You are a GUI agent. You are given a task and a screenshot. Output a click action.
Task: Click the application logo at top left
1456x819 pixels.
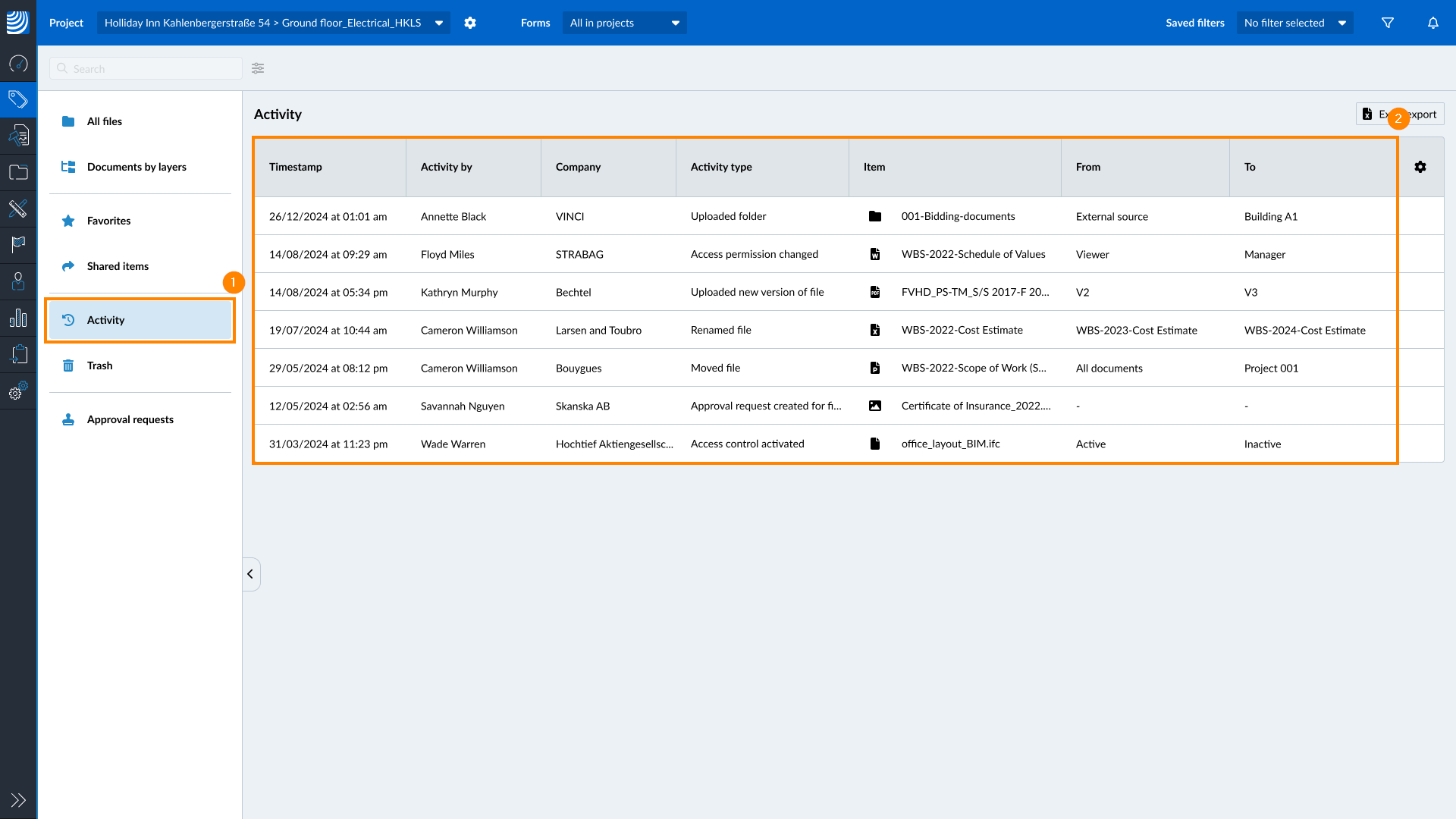18,22
